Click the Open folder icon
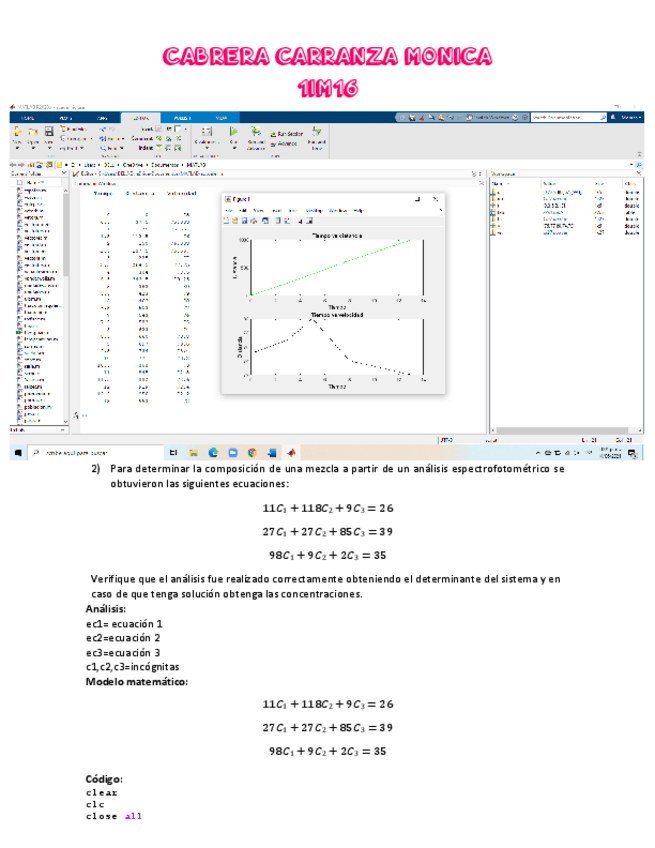 pyautogui.click(x=34, y=132)
